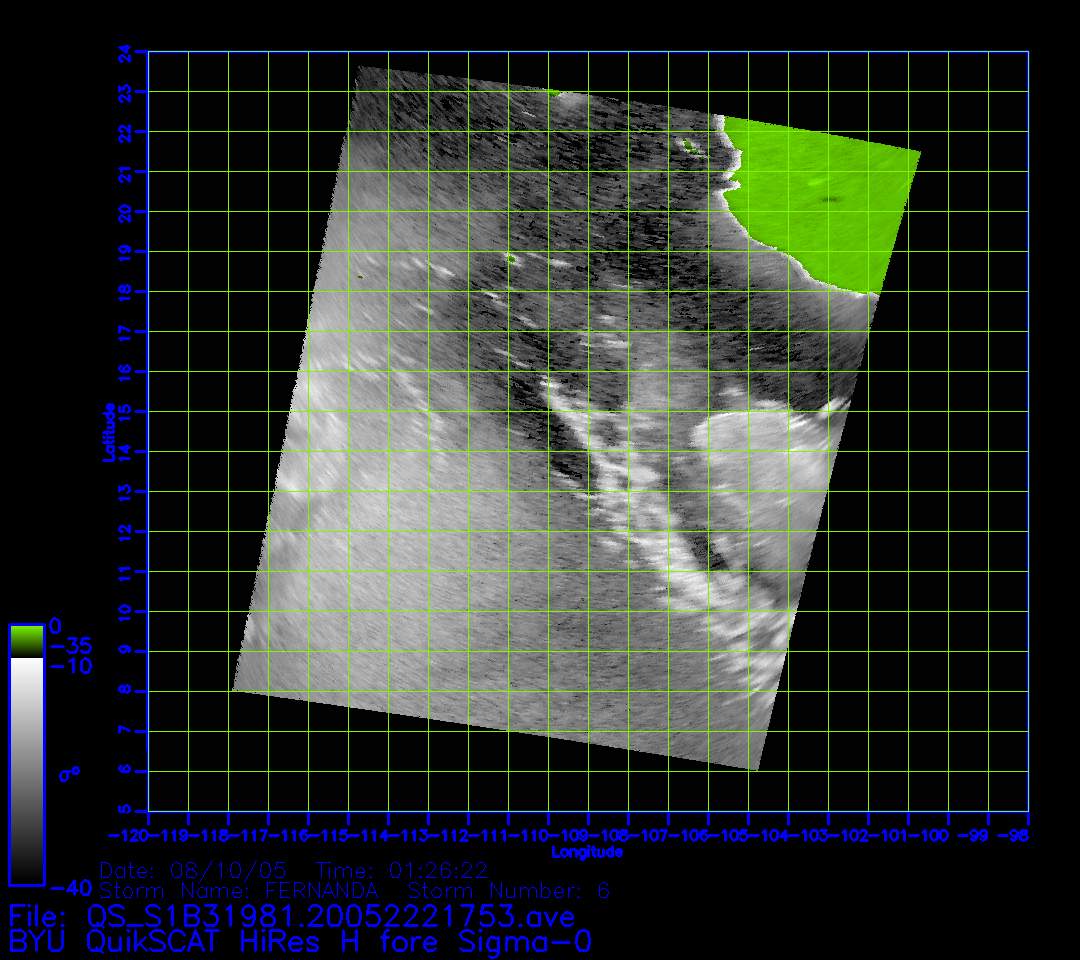Viewport: 1080px width, 960px height.
Task: Click the -40 color bar minimum label
Action: 70,888
